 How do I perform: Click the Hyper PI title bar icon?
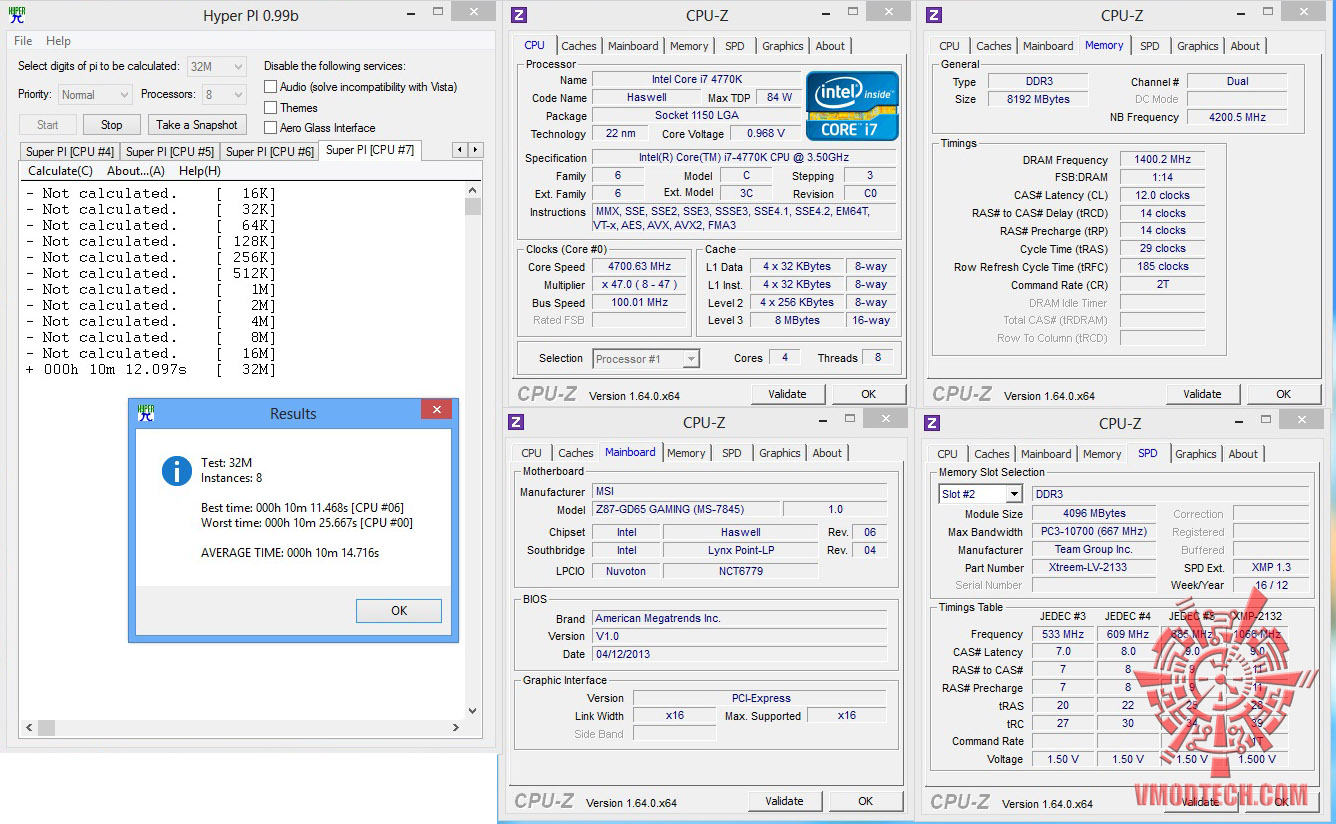[x=18, y=15]
